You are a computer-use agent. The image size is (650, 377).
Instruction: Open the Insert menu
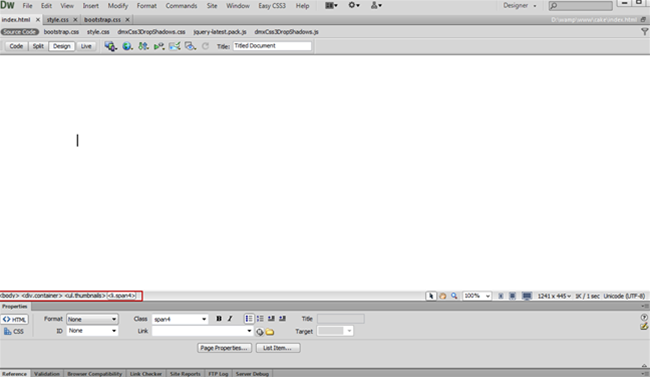(90, 6)
